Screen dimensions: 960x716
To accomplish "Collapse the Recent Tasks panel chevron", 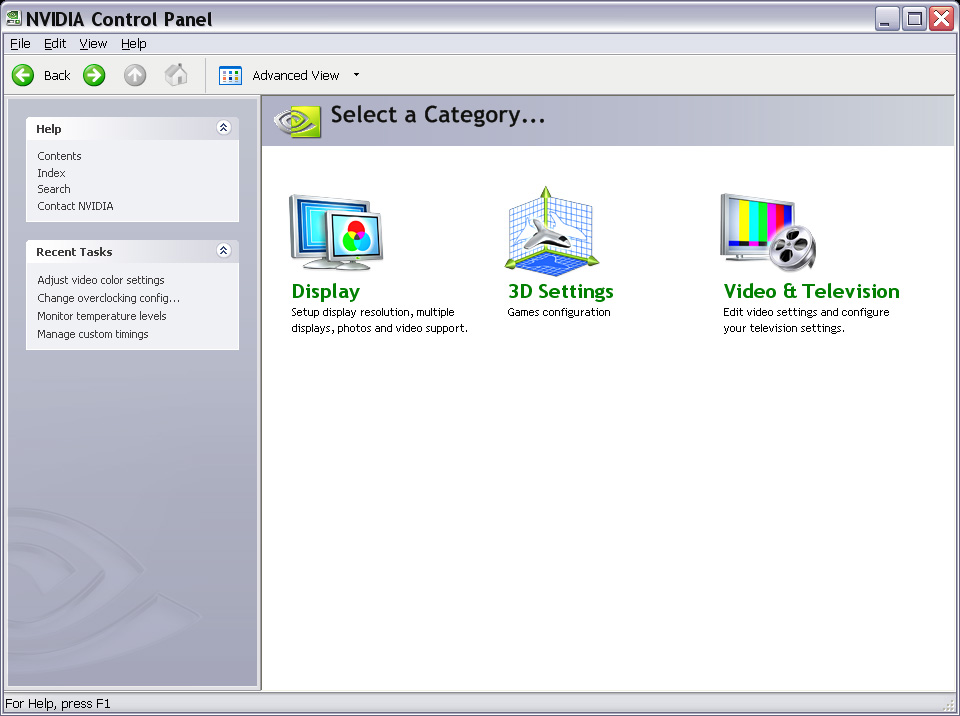I will click(x=223, y=251).
